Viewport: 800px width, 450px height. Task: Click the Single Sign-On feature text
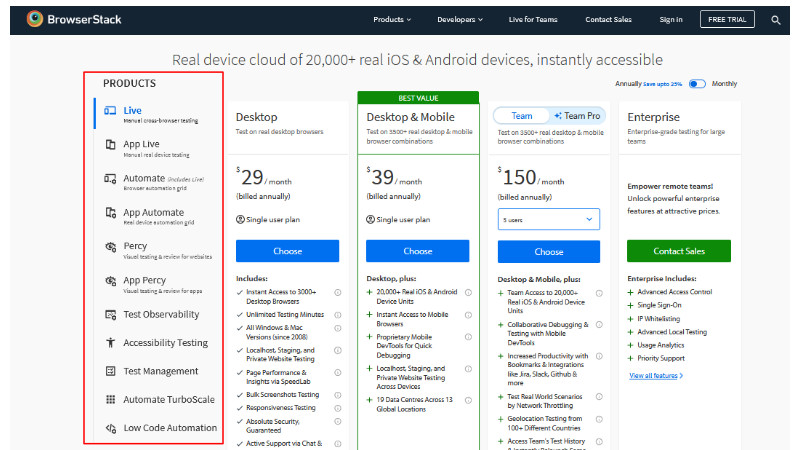click(659, 305)
